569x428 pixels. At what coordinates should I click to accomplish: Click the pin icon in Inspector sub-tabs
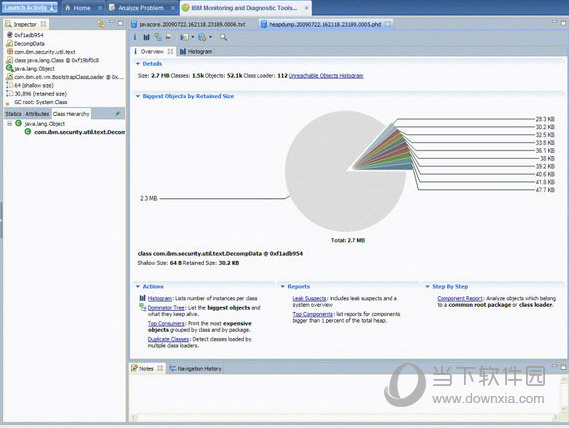(x=117, y=114)
